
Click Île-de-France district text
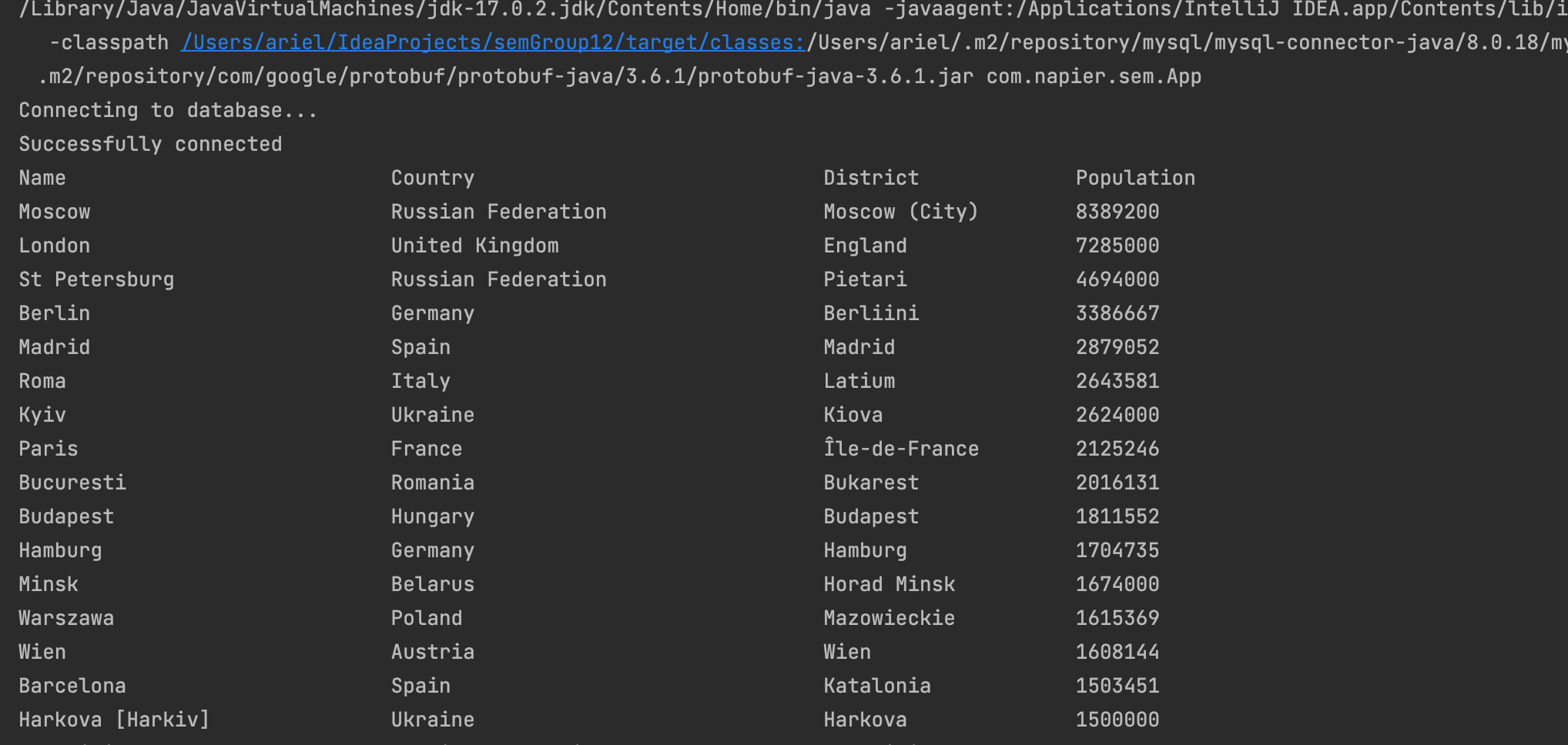(901, 447)
